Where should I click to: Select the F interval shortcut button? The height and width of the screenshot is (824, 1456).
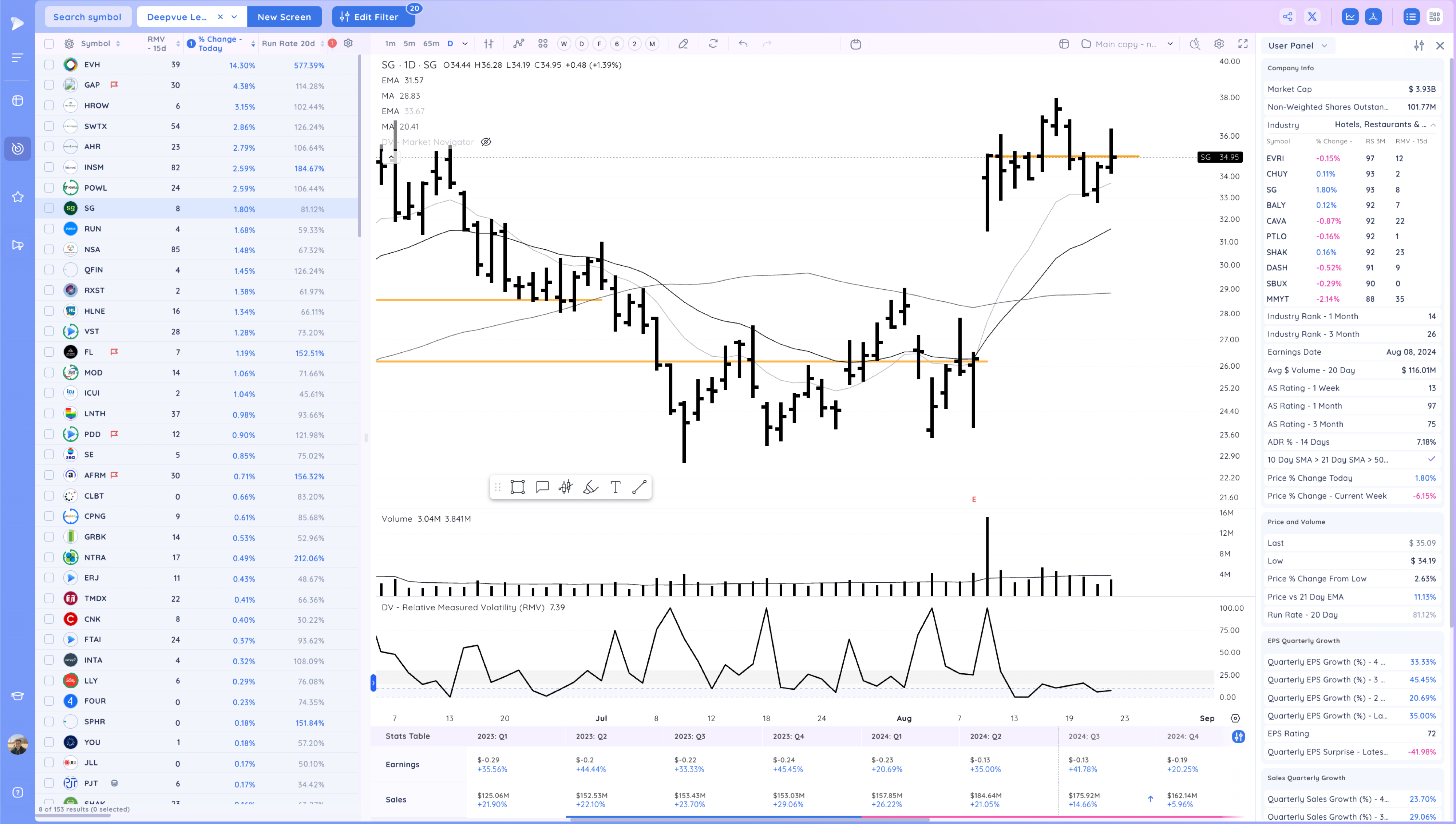pos(599,44)
